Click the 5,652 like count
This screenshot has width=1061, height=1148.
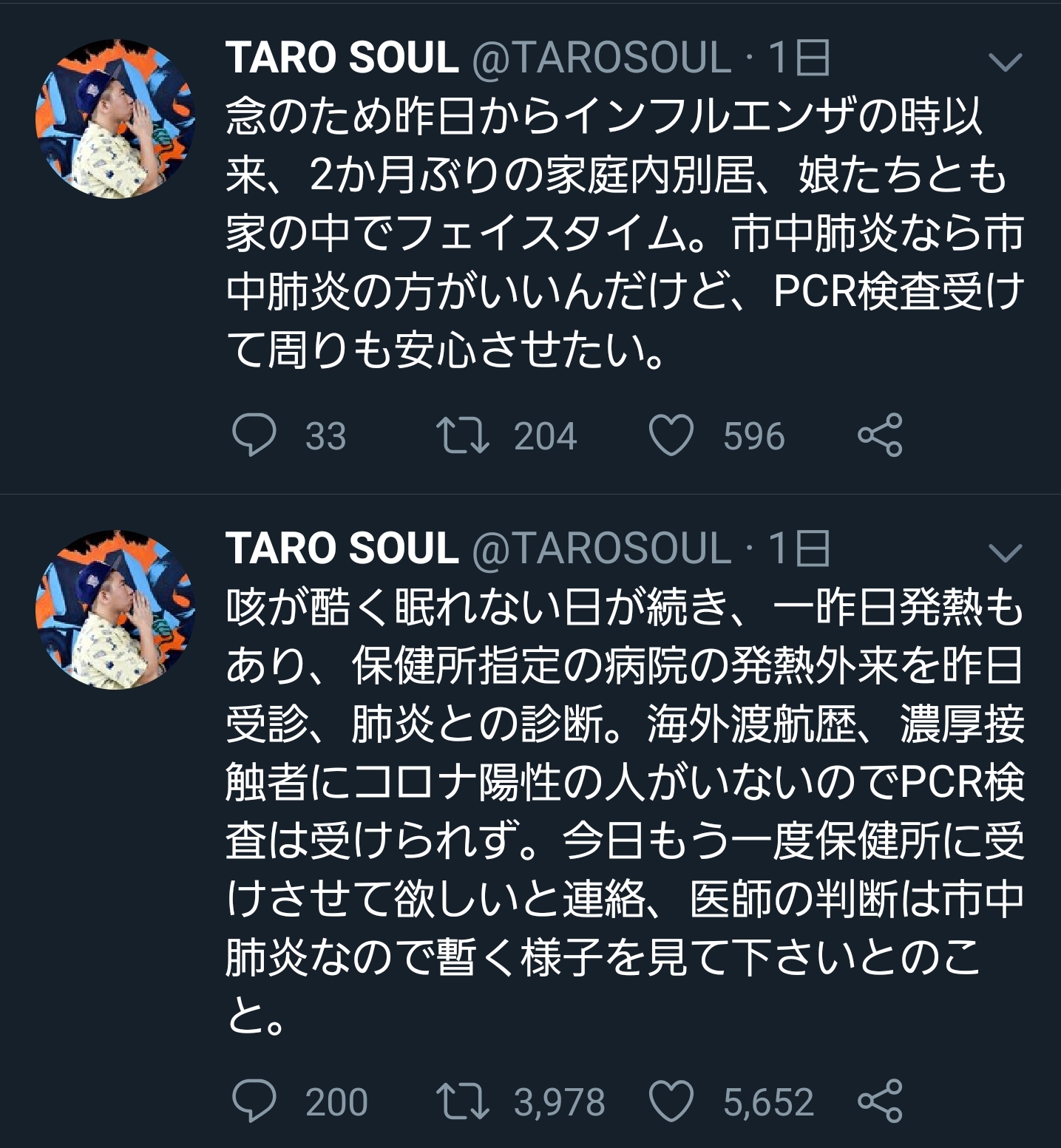coord(768,1102)
